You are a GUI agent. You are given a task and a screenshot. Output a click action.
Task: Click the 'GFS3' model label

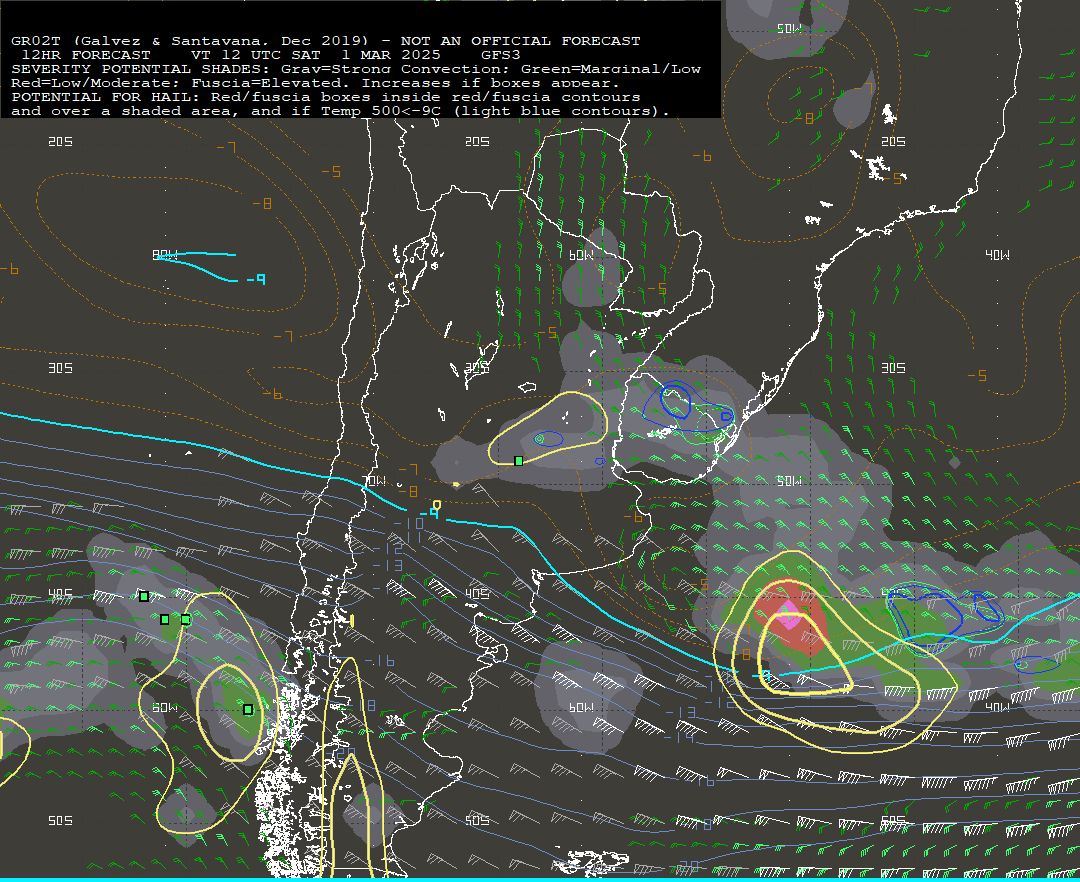pyautogui.click(x=501, y=55)
